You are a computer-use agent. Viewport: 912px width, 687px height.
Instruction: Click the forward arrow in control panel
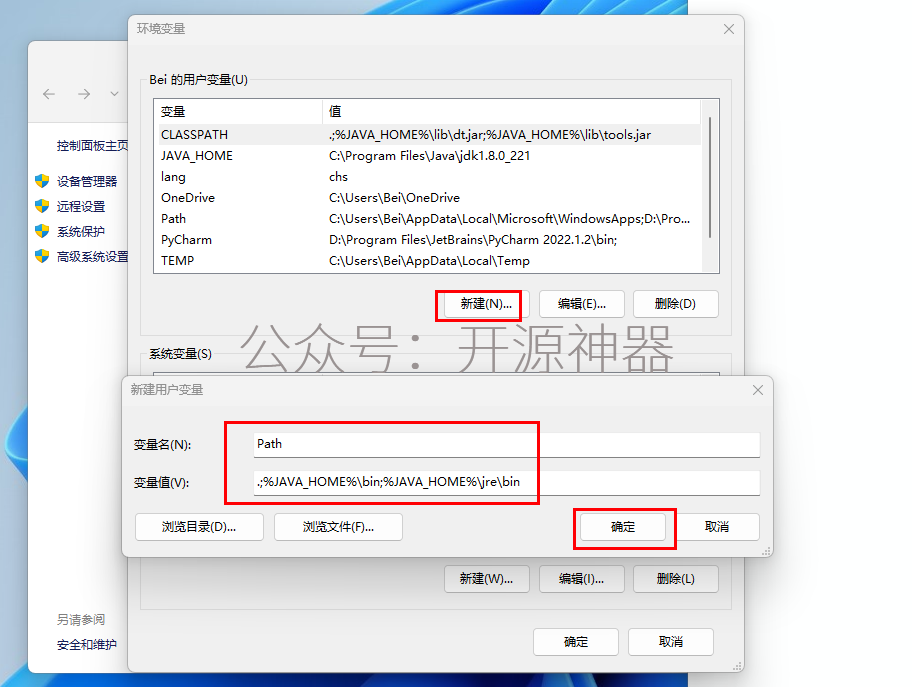pos(84,94)
